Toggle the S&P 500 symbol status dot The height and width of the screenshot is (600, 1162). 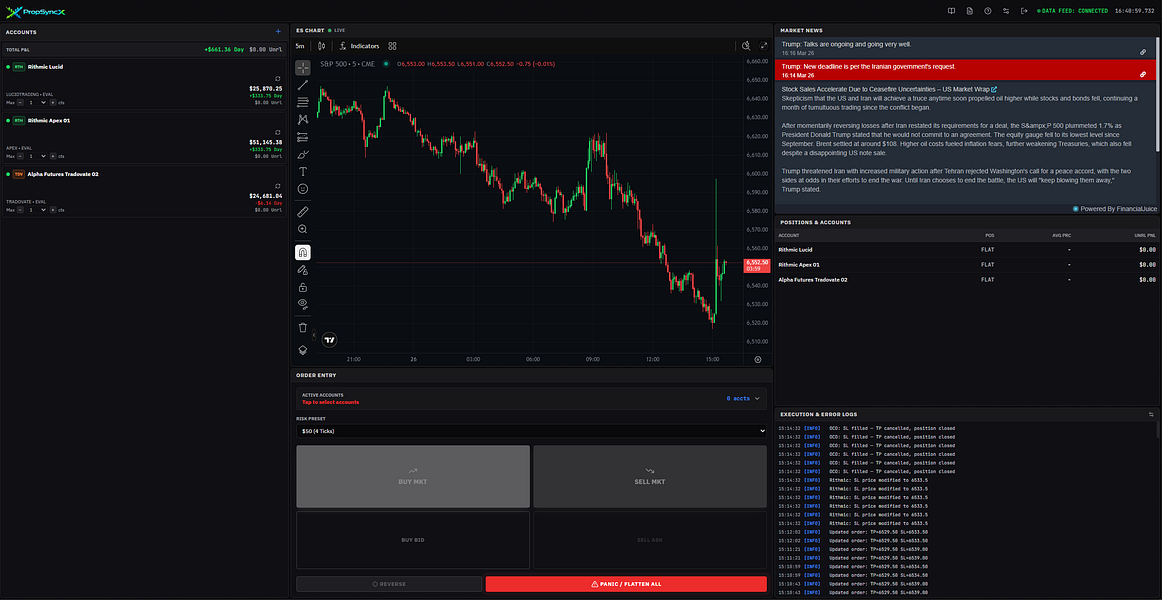click(385, 64)
